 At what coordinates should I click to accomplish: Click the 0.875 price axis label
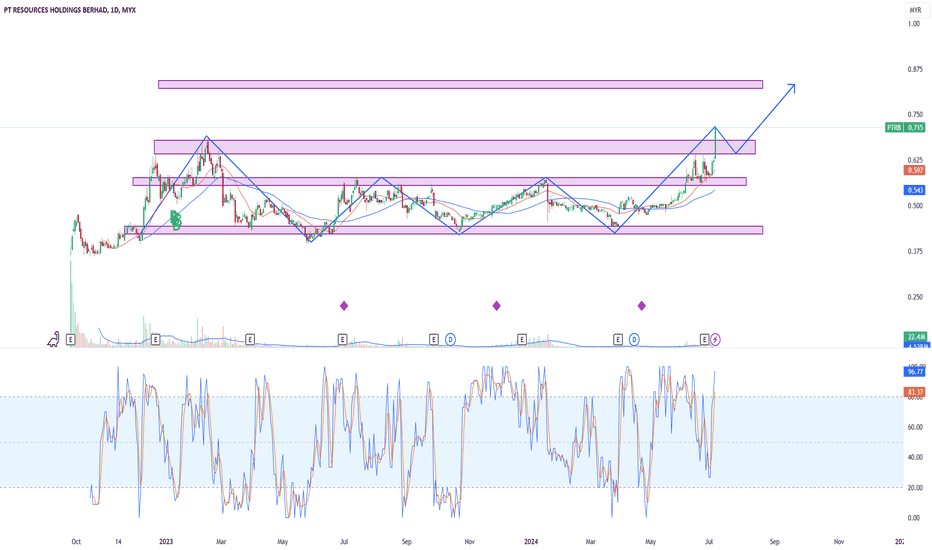click(915, 70)
